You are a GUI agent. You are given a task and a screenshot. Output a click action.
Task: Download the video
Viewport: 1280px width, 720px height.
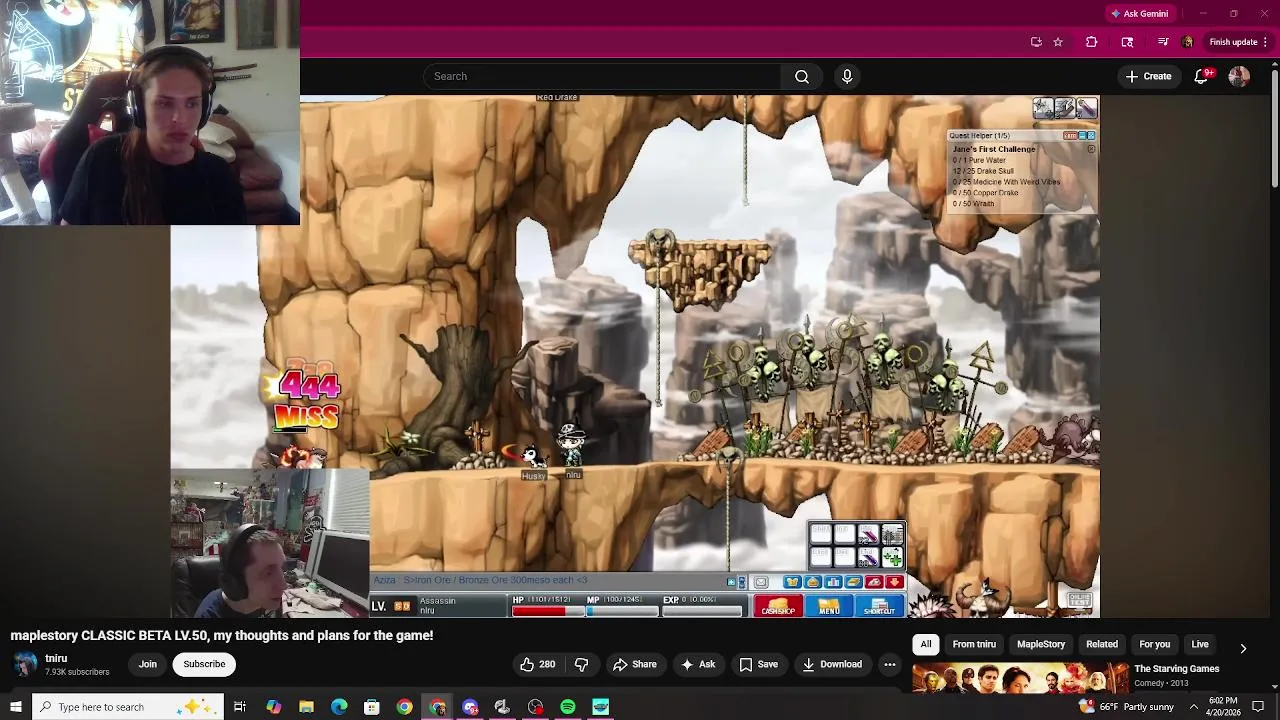832,664
